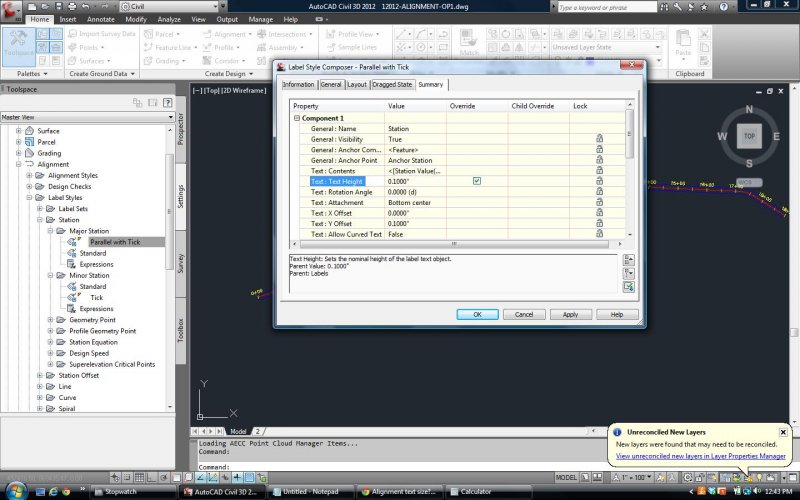Switch to the Layout tab
The width and height of the screenshot is (800, 500).
[358, 85]
